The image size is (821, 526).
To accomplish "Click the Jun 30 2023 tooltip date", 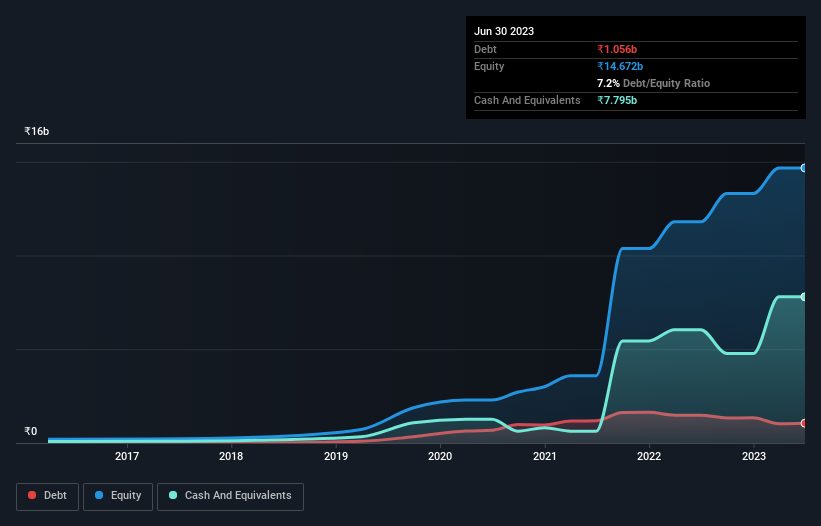I will (x=504, y=31).
